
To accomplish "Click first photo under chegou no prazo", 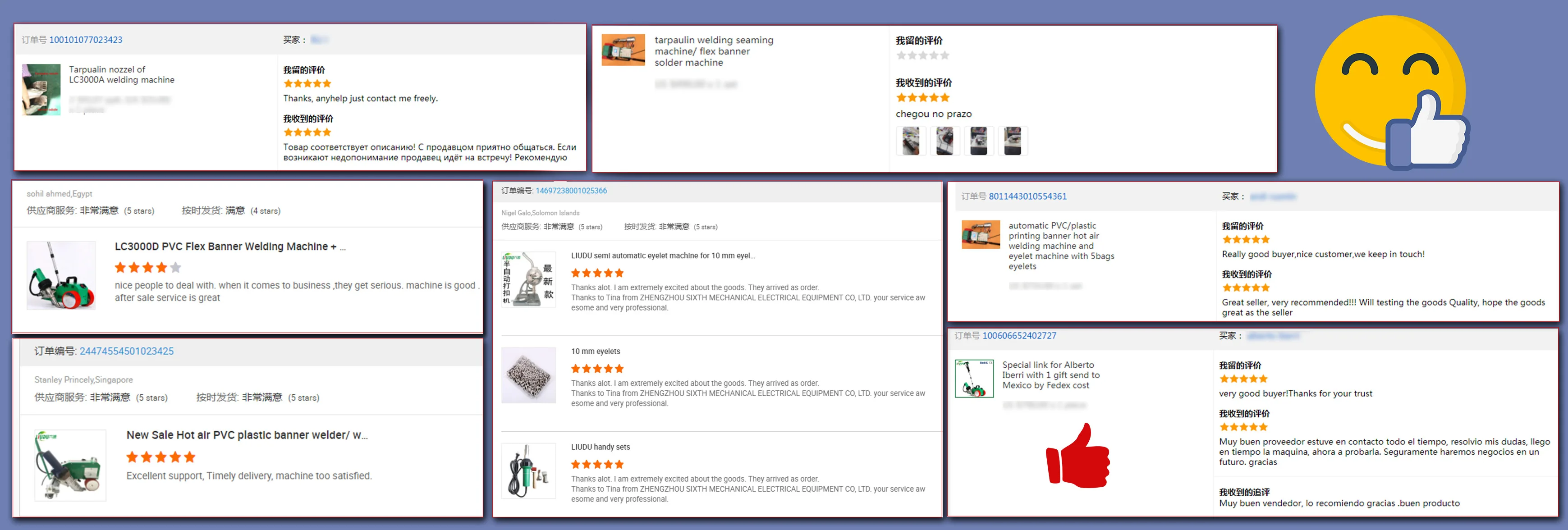I will coord(911,141).
